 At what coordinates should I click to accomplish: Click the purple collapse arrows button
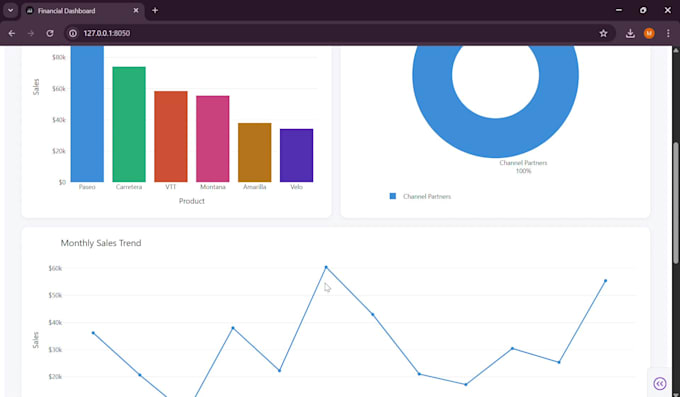[x=660, y=384]
